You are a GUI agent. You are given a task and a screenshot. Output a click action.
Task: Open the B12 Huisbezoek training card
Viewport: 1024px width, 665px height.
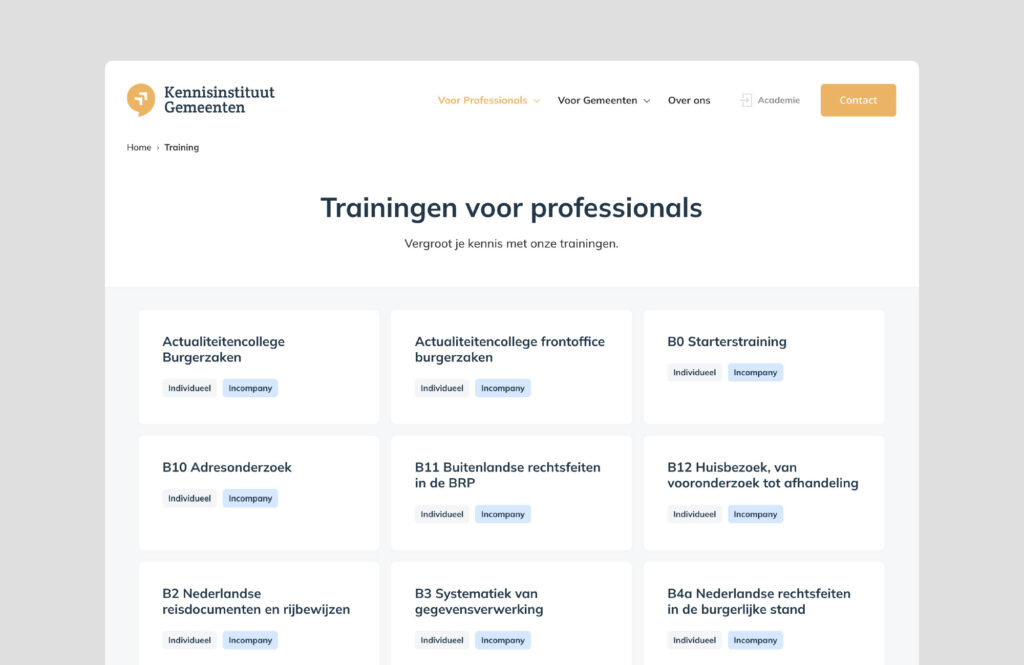(x=762, y=475)
